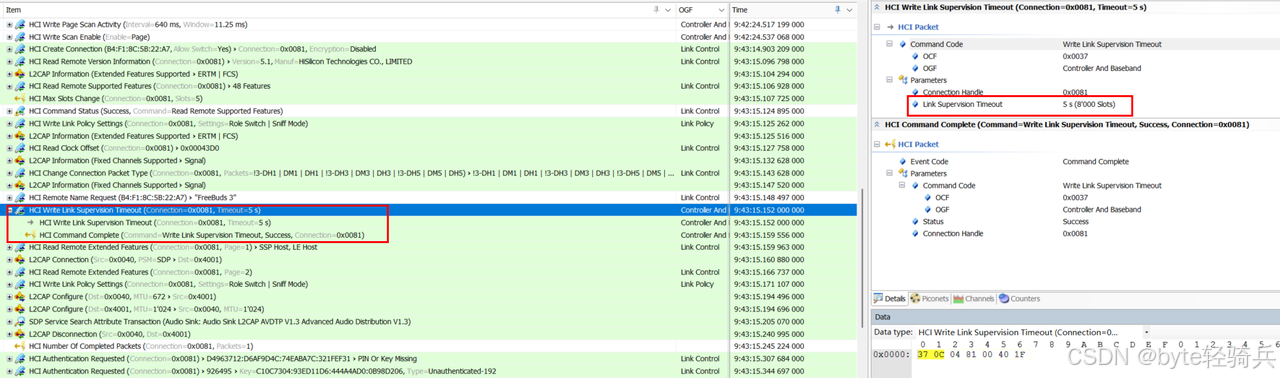Screen dimensions: 1280x378
Task: Click the HCI Create Connection row icon
Action: [21, 49]
